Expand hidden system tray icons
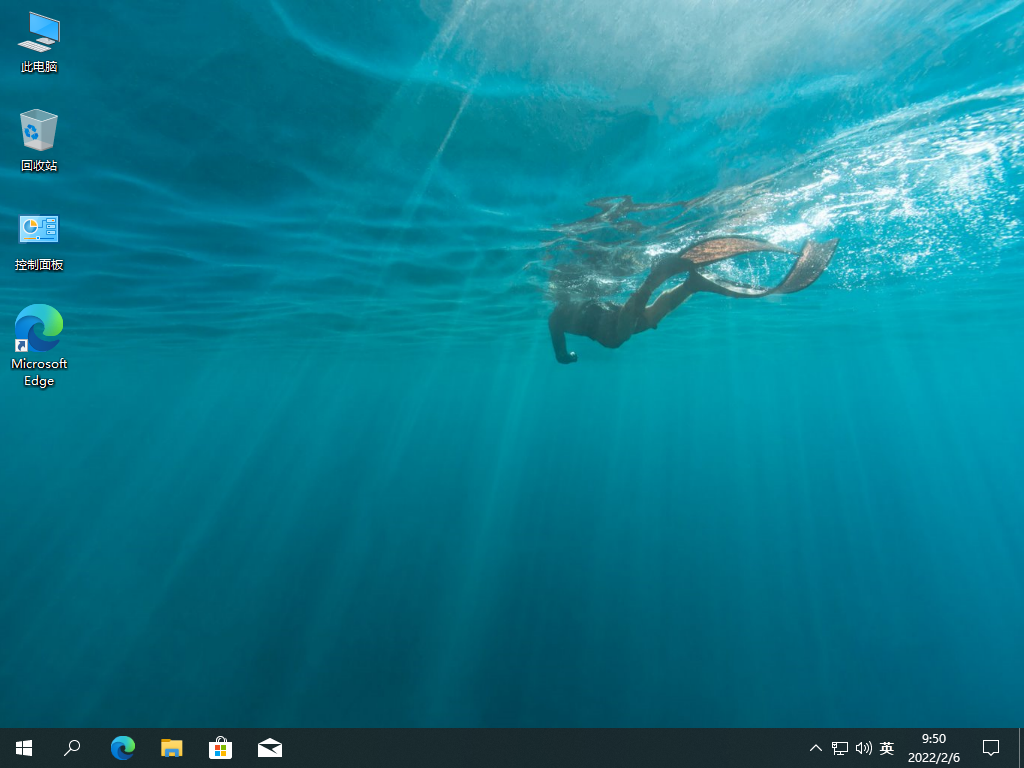 815,747
